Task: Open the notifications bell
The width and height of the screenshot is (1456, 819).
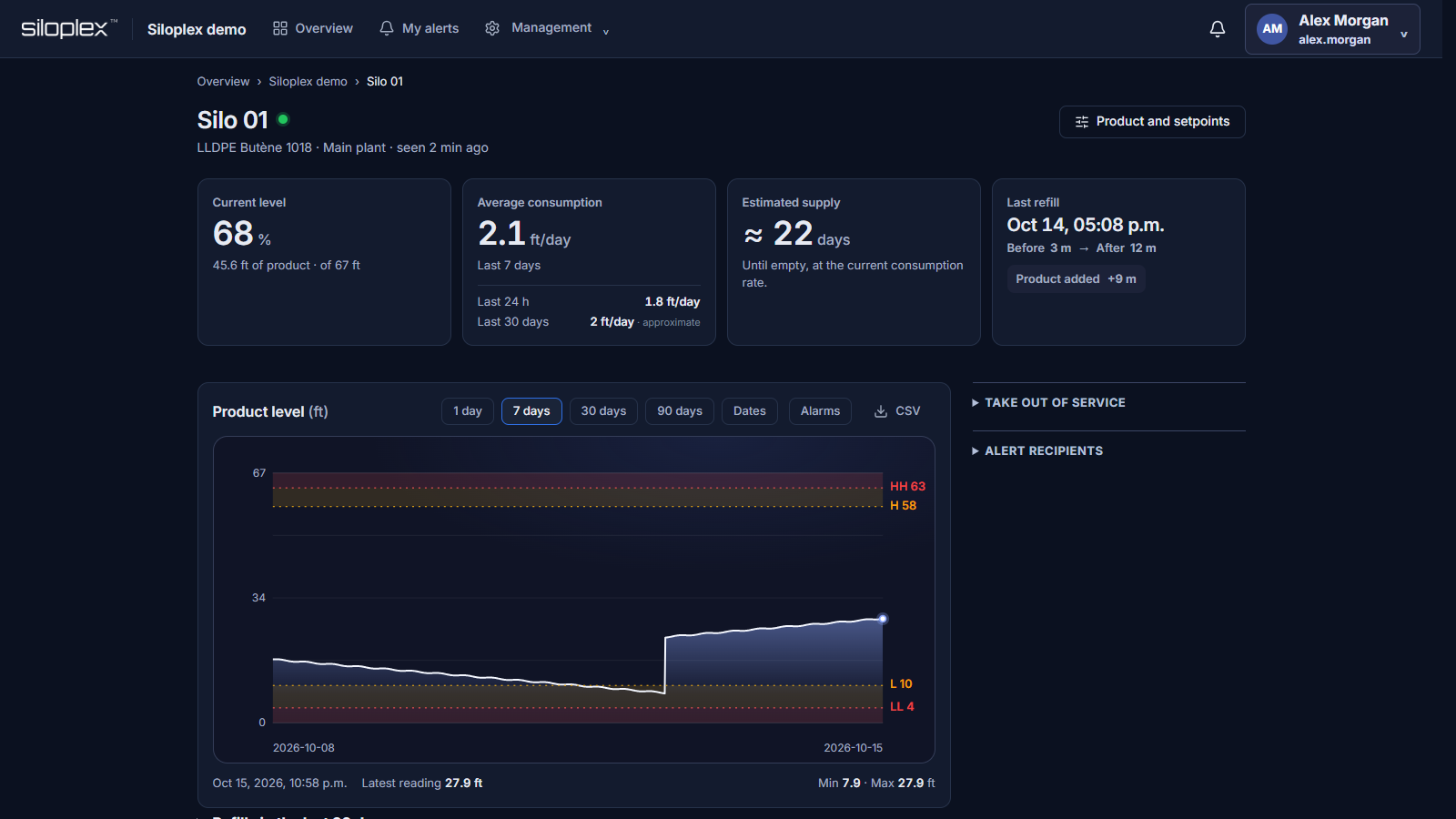Action: (x=1218, y=29)
